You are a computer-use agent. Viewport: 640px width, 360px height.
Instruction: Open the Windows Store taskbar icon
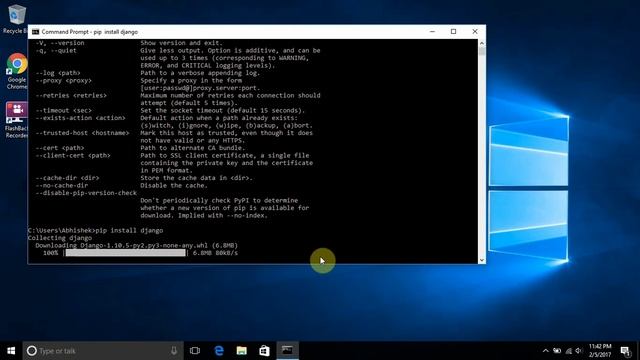264,351
